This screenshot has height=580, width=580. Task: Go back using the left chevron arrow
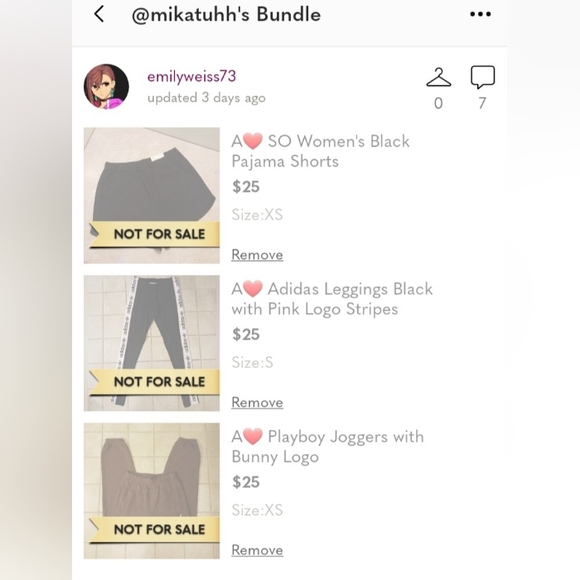point(99,14)
